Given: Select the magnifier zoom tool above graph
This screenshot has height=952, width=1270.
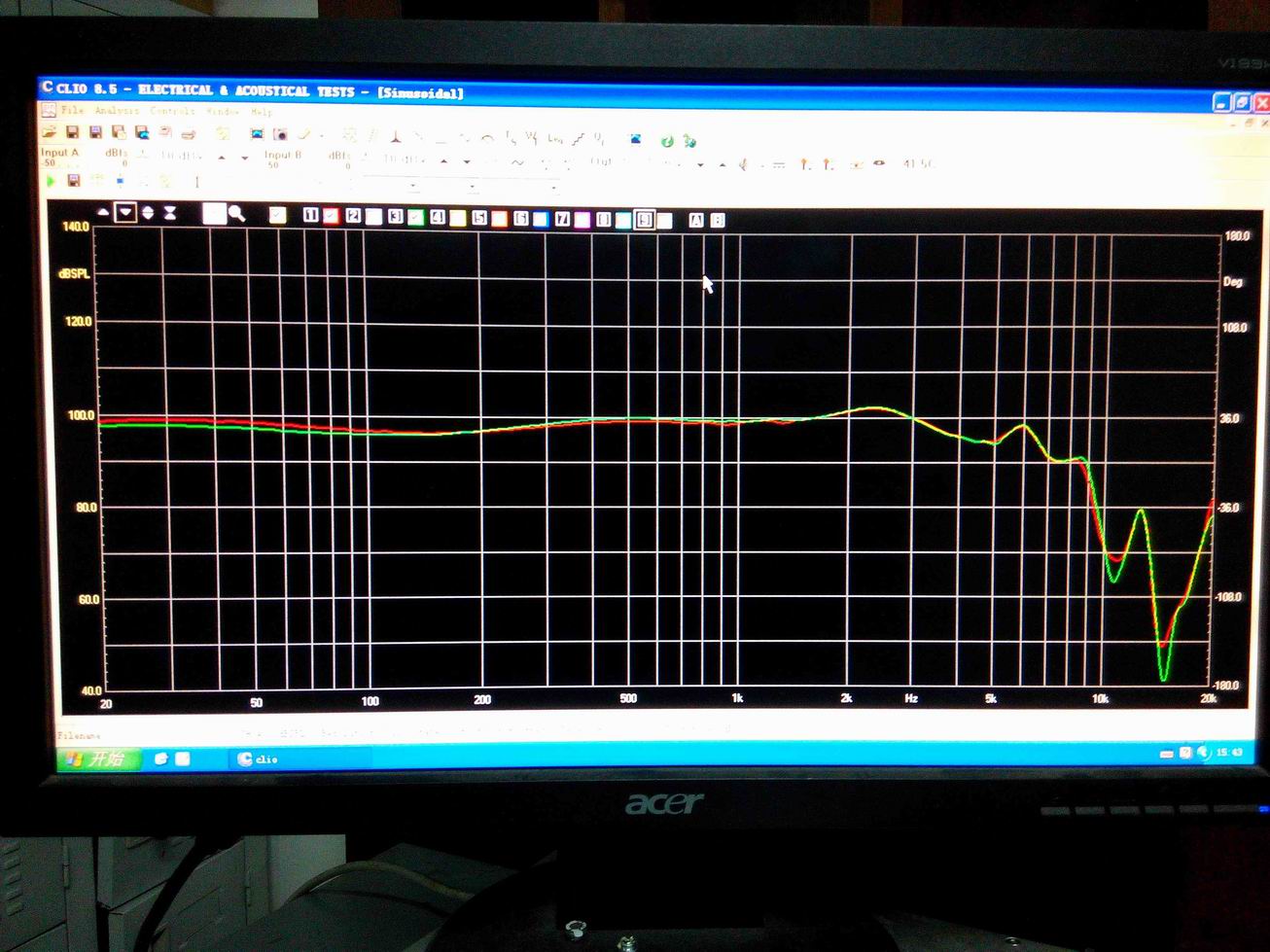Looking at the screenshot, I should pyautogui.click(x=236, y=214).
